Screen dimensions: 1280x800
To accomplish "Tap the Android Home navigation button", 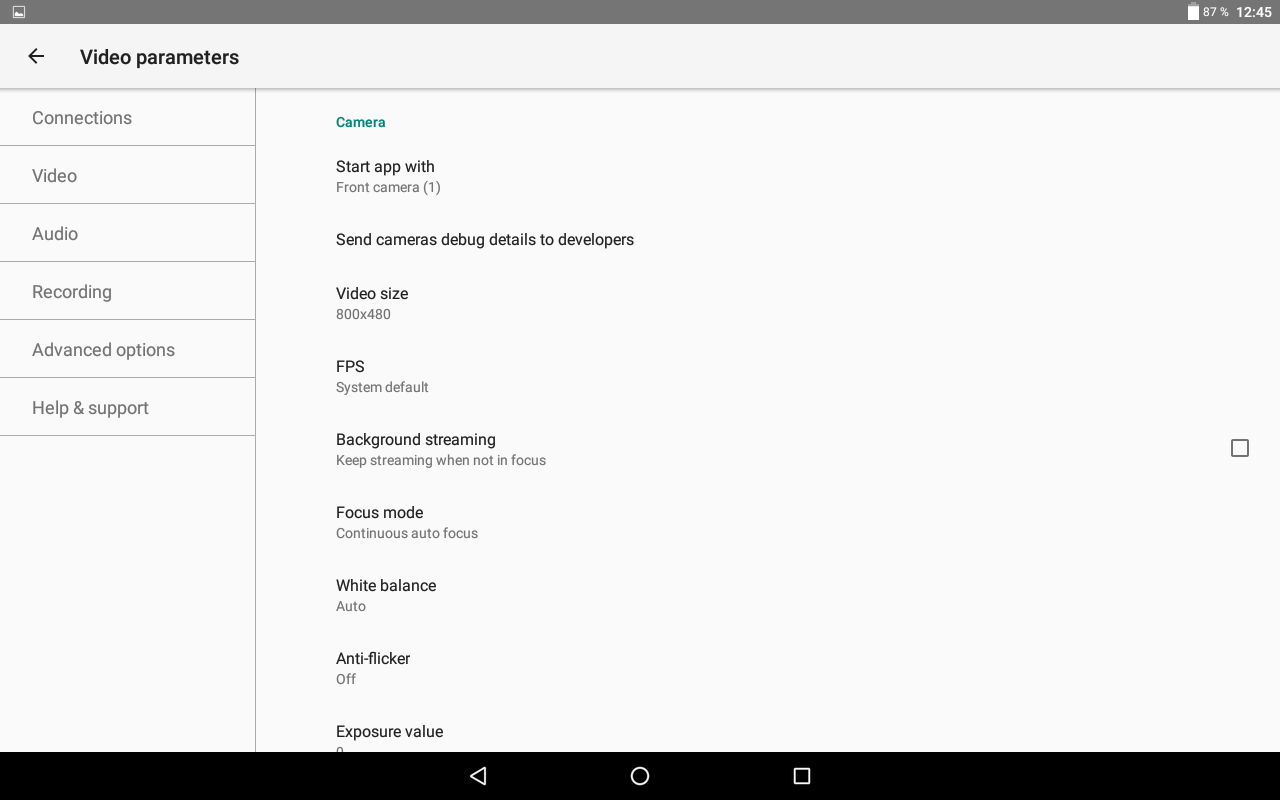I will coord(640,776).
